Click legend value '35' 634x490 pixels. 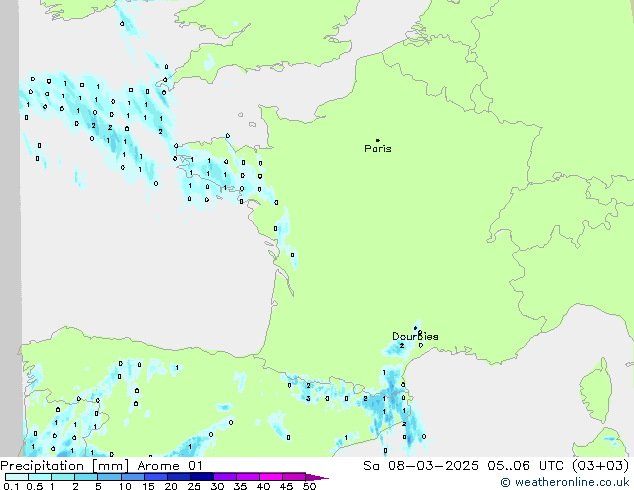pyautogui.click(x=240, y=486)
